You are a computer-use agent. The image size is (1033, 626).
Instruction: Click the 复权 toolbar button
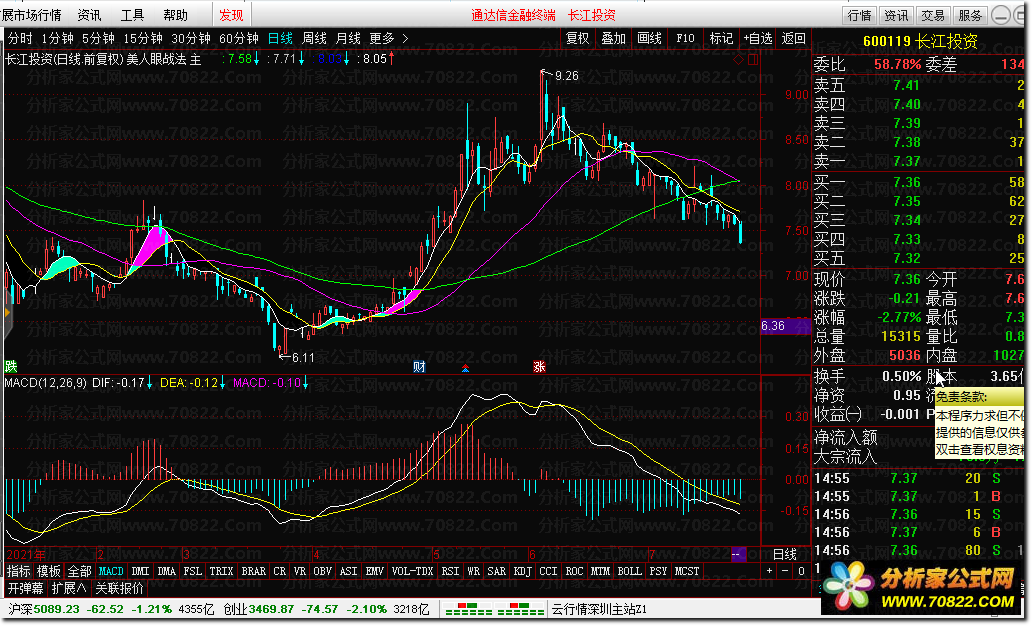[x=578, y=38]
